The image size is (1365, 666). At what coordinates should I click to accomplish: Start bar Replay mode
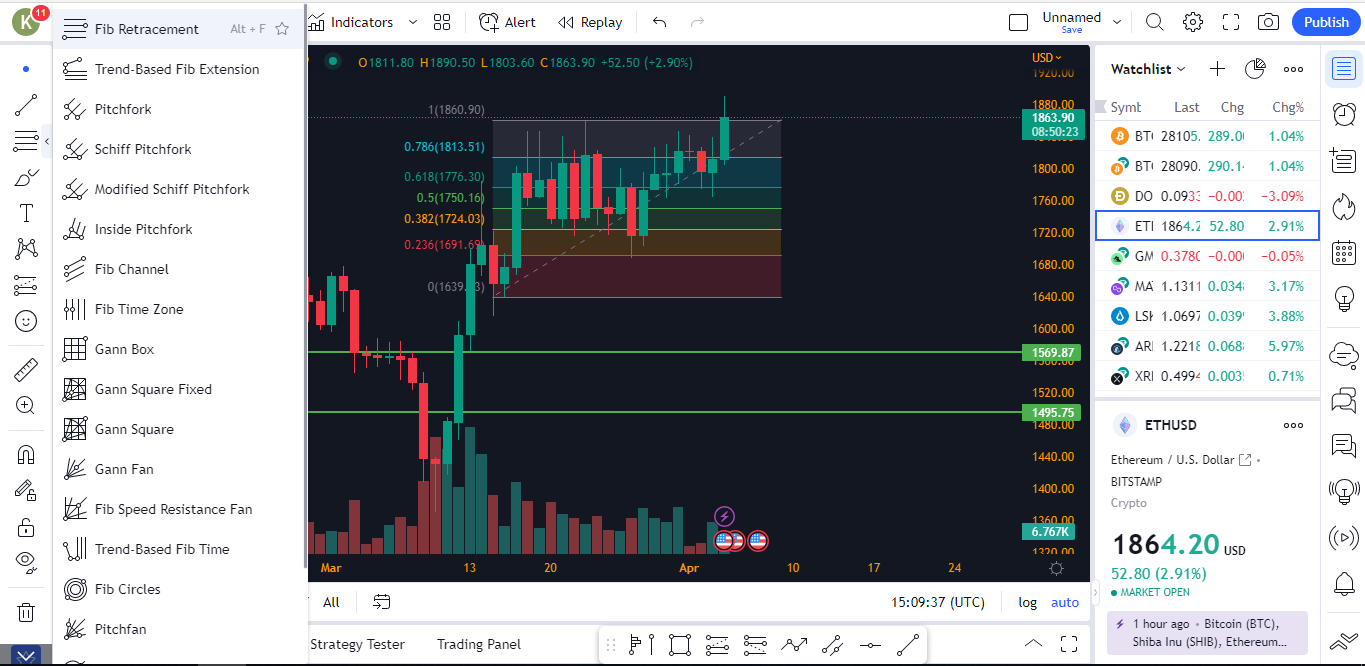pos(590,22)
